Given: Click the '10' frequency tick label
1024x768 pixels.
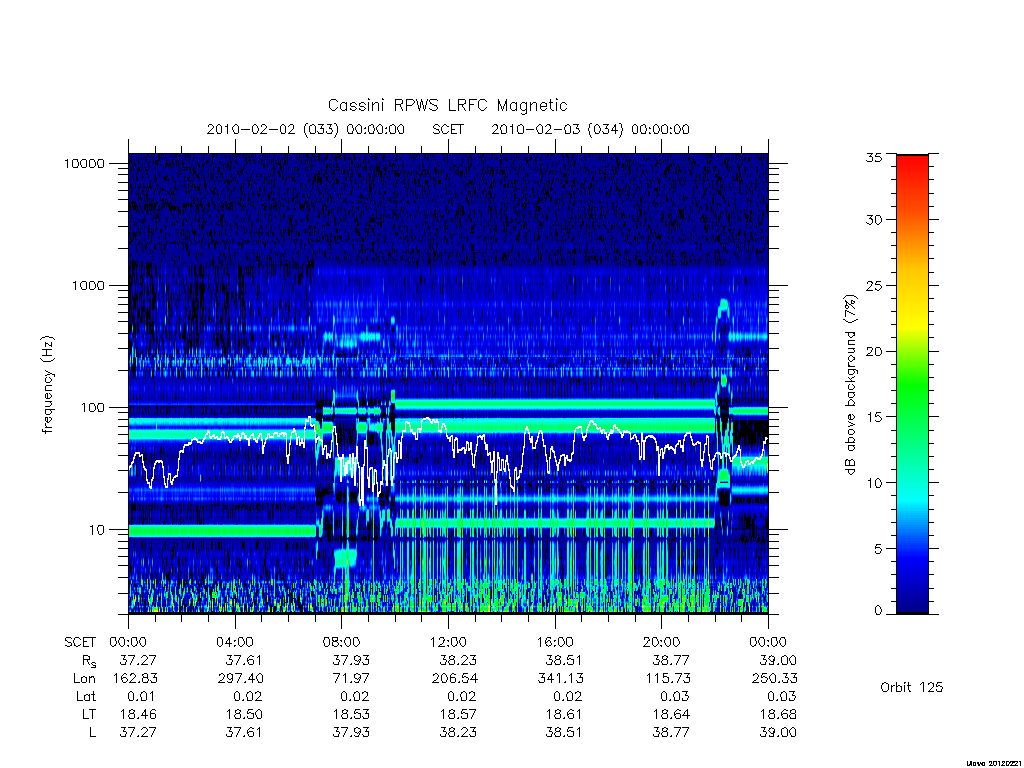Looking at the screenshot, I should (97, 530).
